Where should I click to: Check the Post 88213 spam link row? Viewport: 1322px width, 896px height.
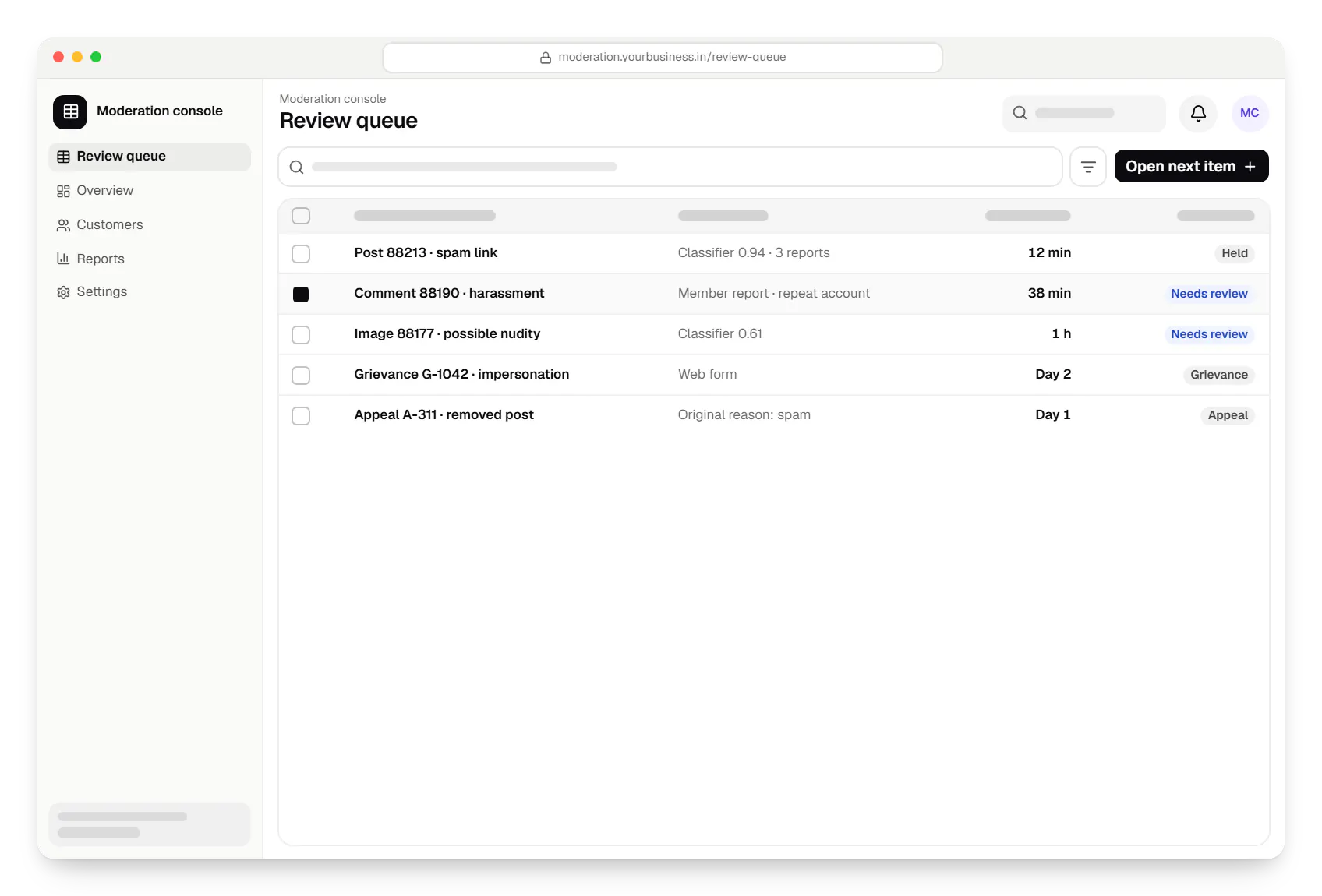click(301, 253)
